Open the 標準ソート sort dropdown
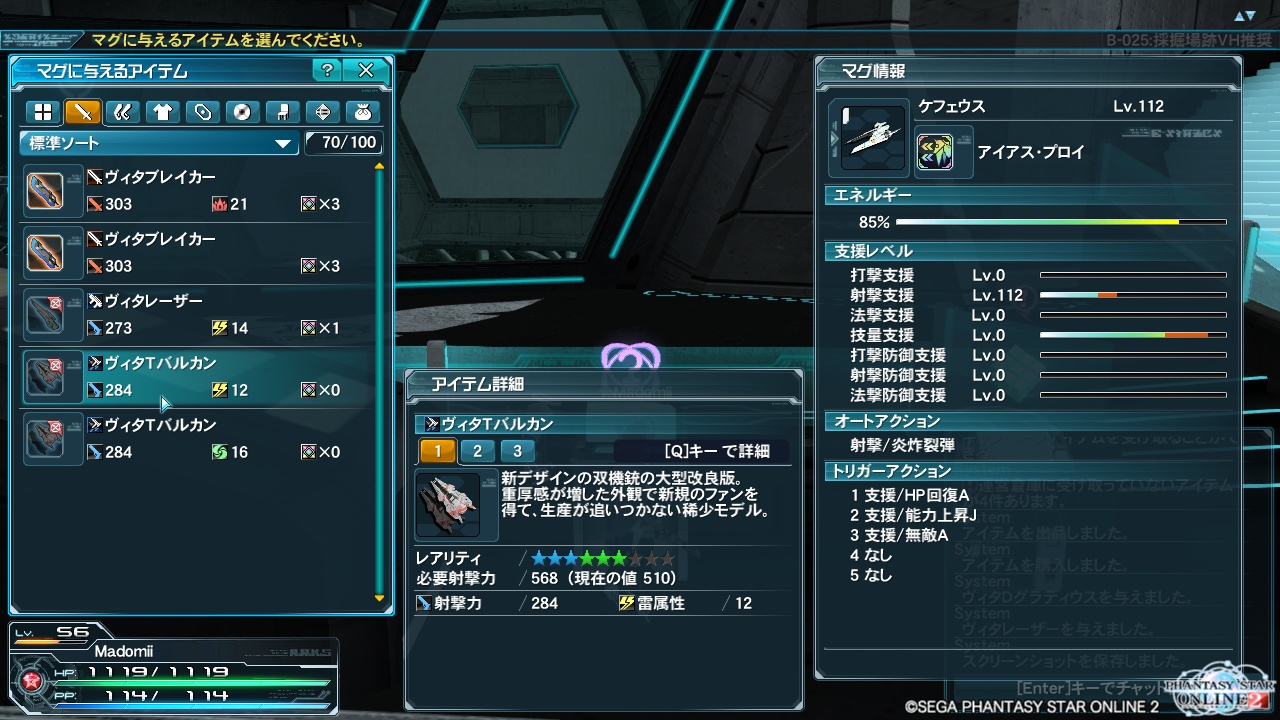1280x720 pixels. point(159,144)
